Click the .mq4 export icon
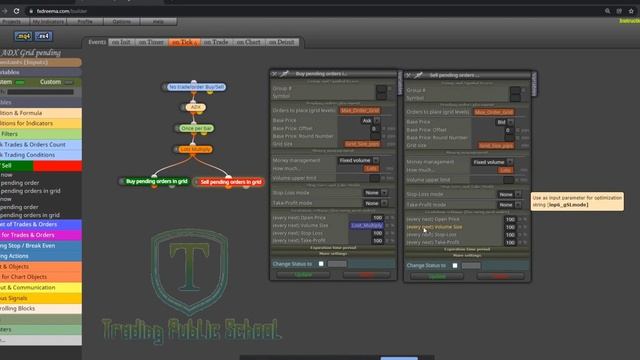640x360 pixels. click(x=23, y=36)
